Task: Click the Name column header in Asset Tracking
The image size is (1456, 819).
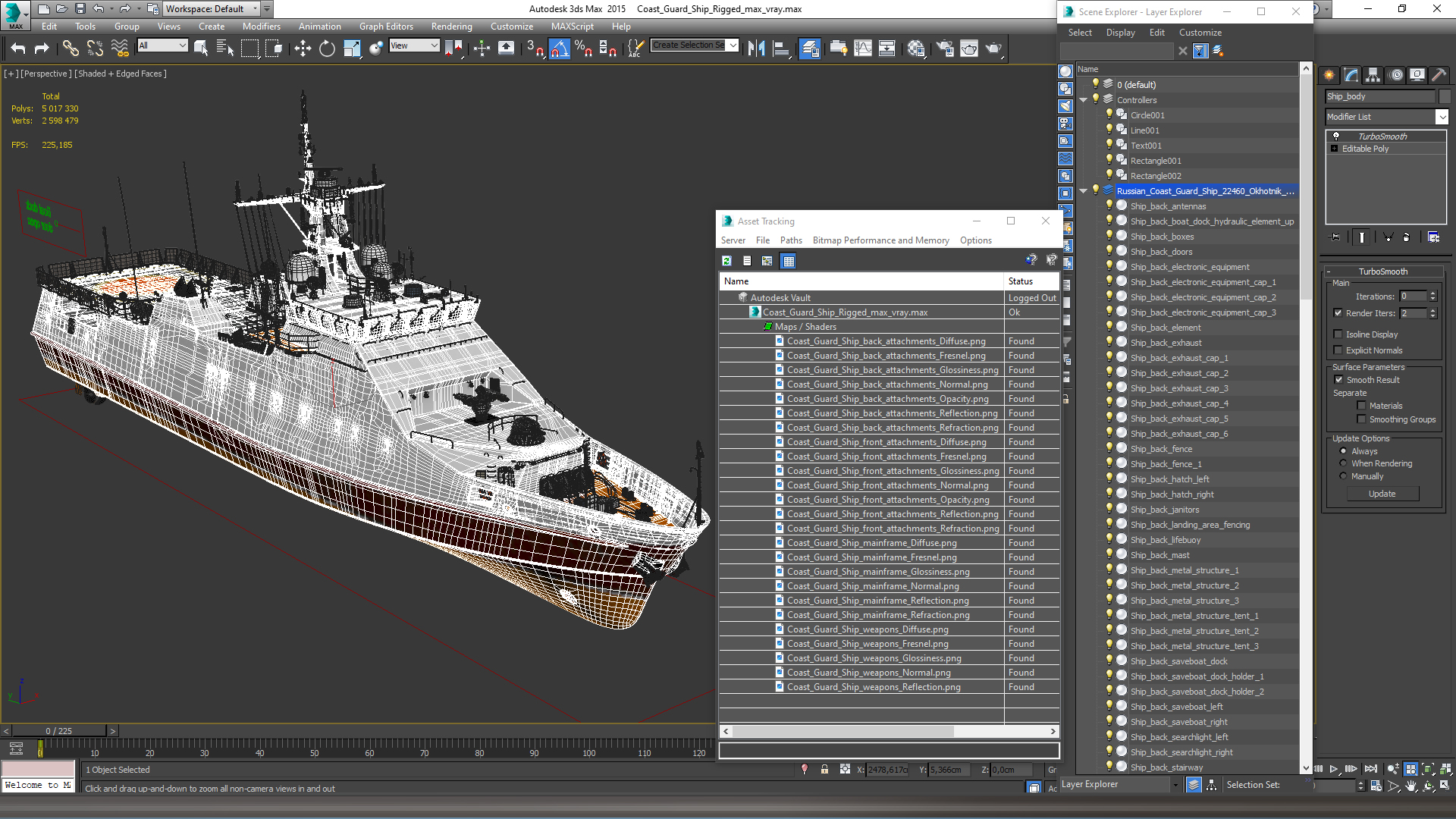Action: [x=861, y=281]
